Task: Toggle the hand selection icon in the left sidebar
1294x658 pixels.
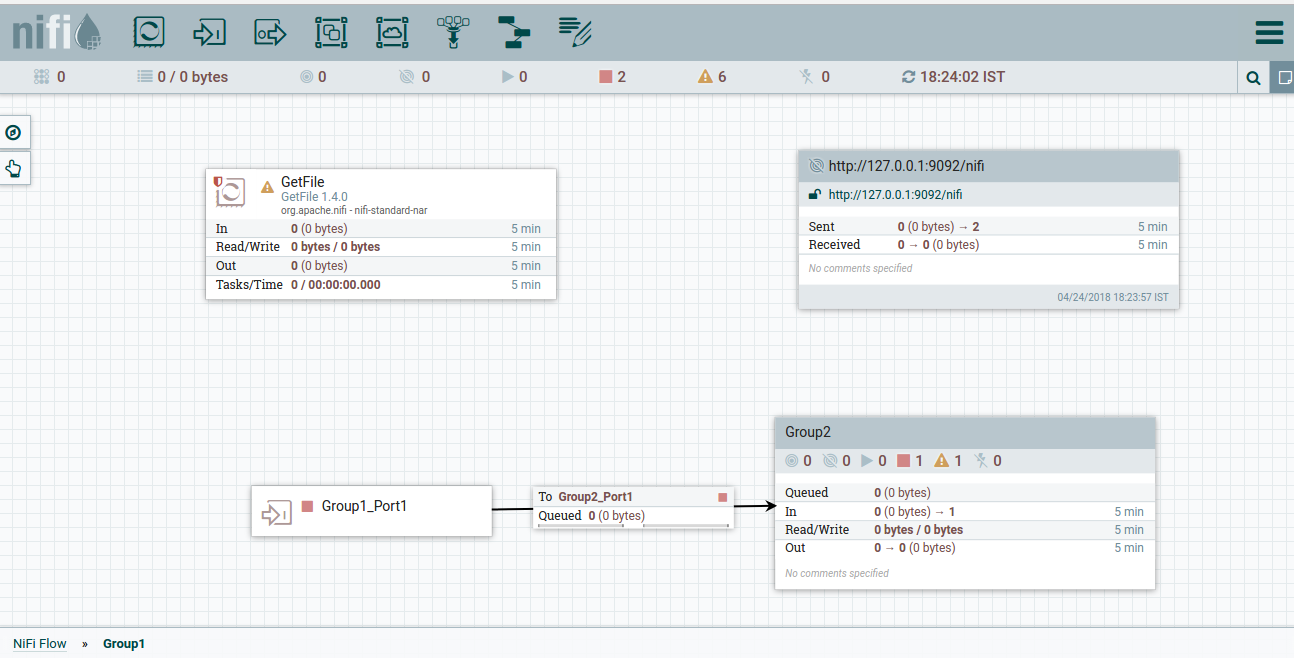Action: point(14,168)
